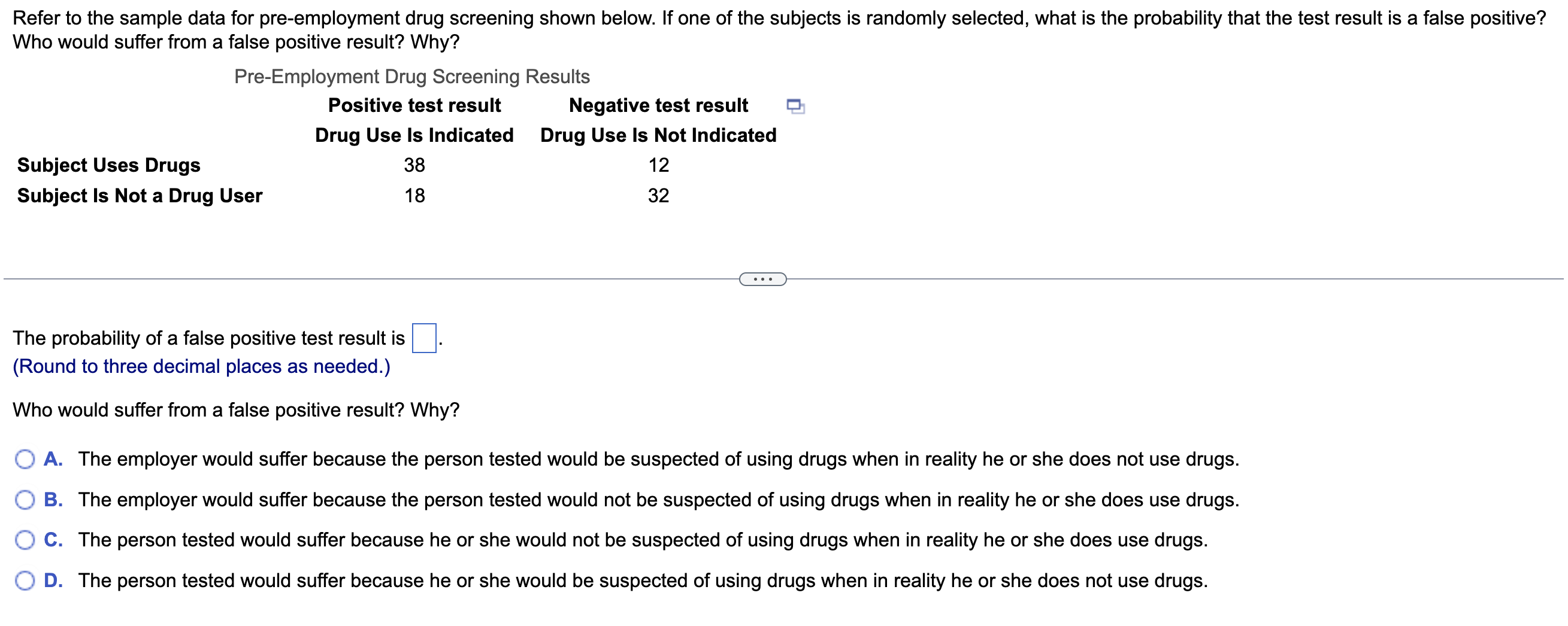Select the value 32 in the table
Image resolution: width=1568 pixels, height=626 pixels.
coord(659,195)
